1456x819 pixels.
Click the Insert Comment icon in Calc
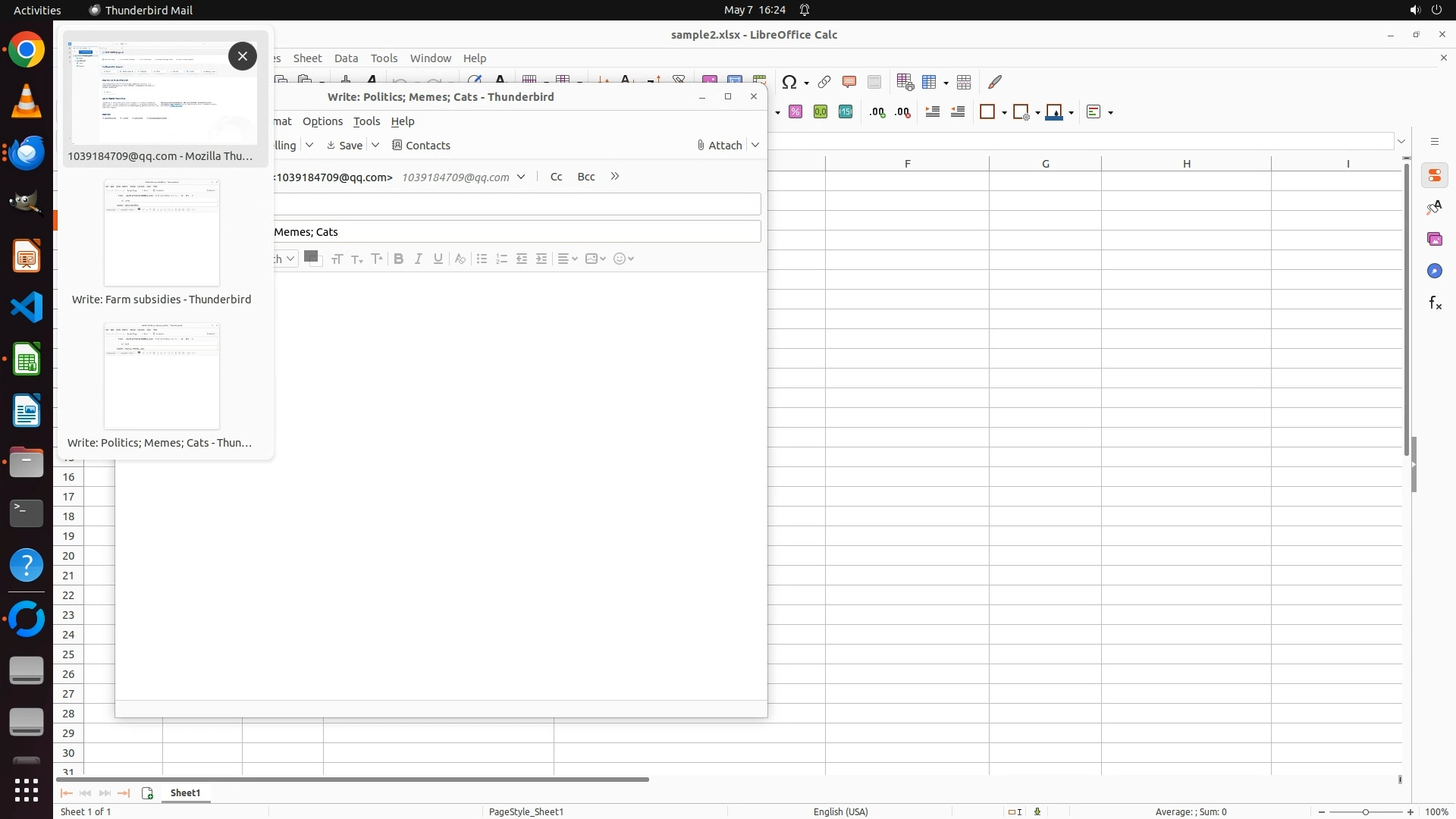[x=849, y=82]
